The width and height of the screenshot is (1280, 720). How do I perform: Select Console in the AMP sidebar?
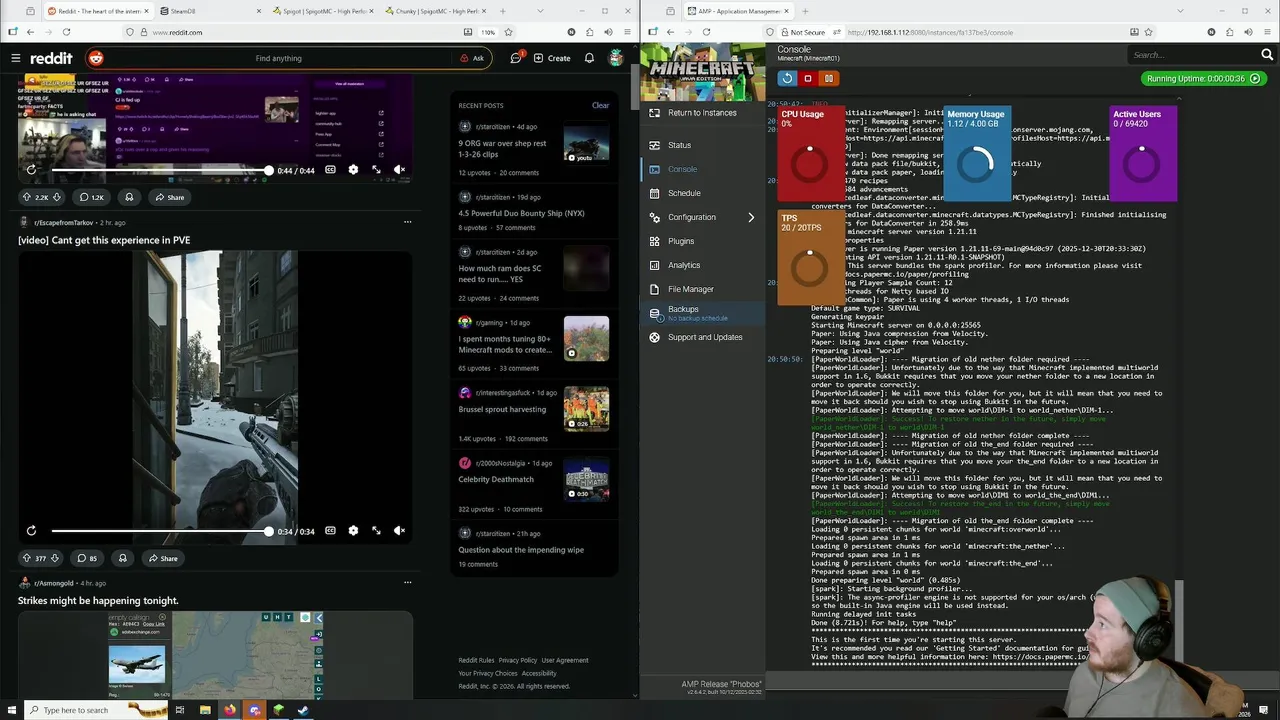click(702, 169)
